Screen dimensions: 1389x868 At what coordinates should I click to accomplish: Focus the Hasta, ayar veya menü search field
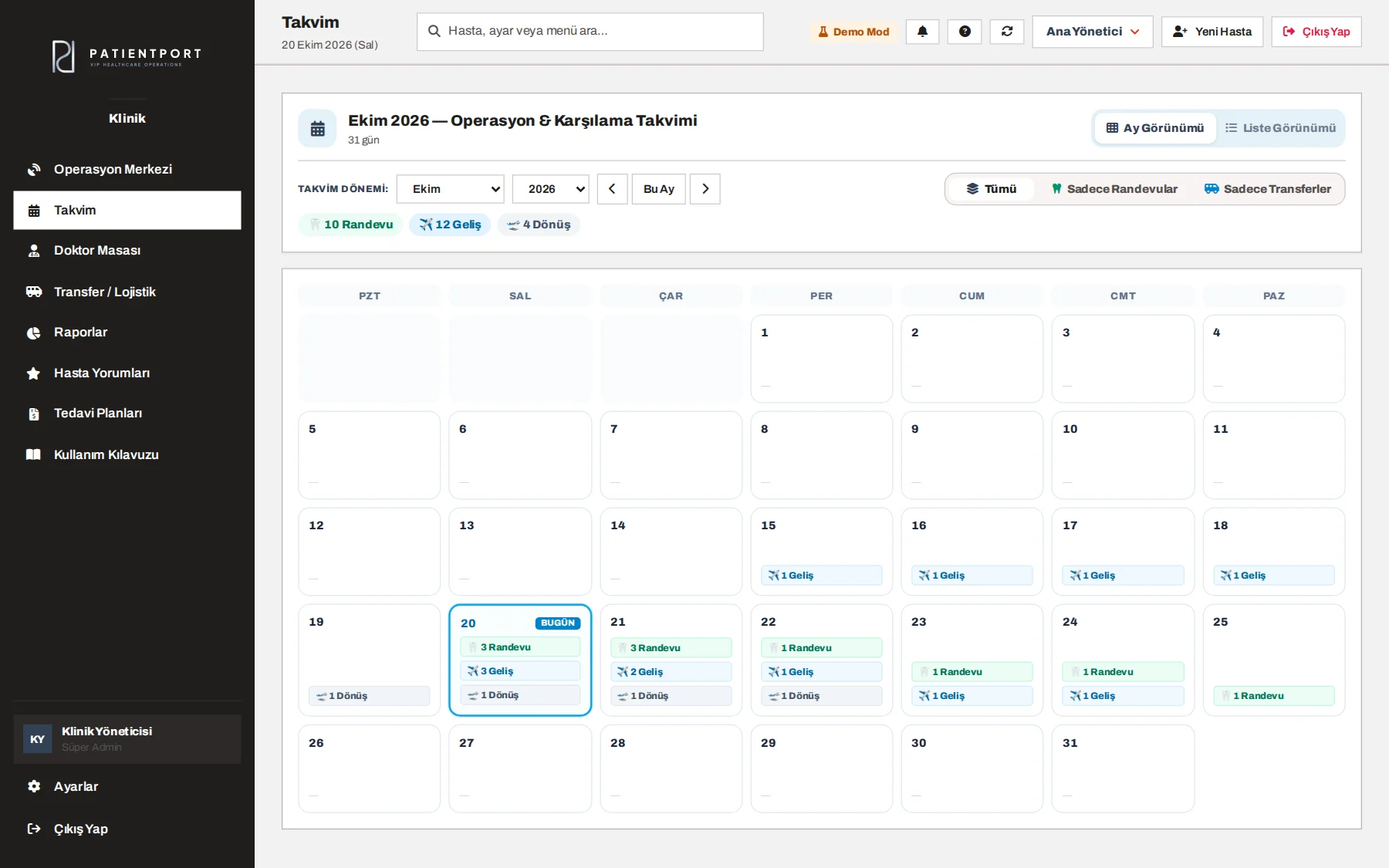[x=590, y=32]
